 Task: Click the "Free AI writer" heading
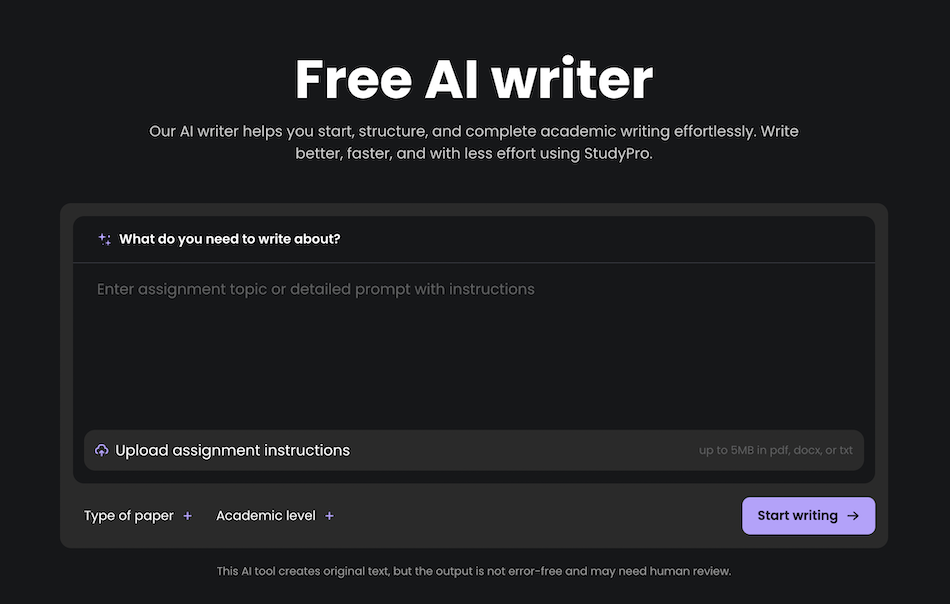474,79
